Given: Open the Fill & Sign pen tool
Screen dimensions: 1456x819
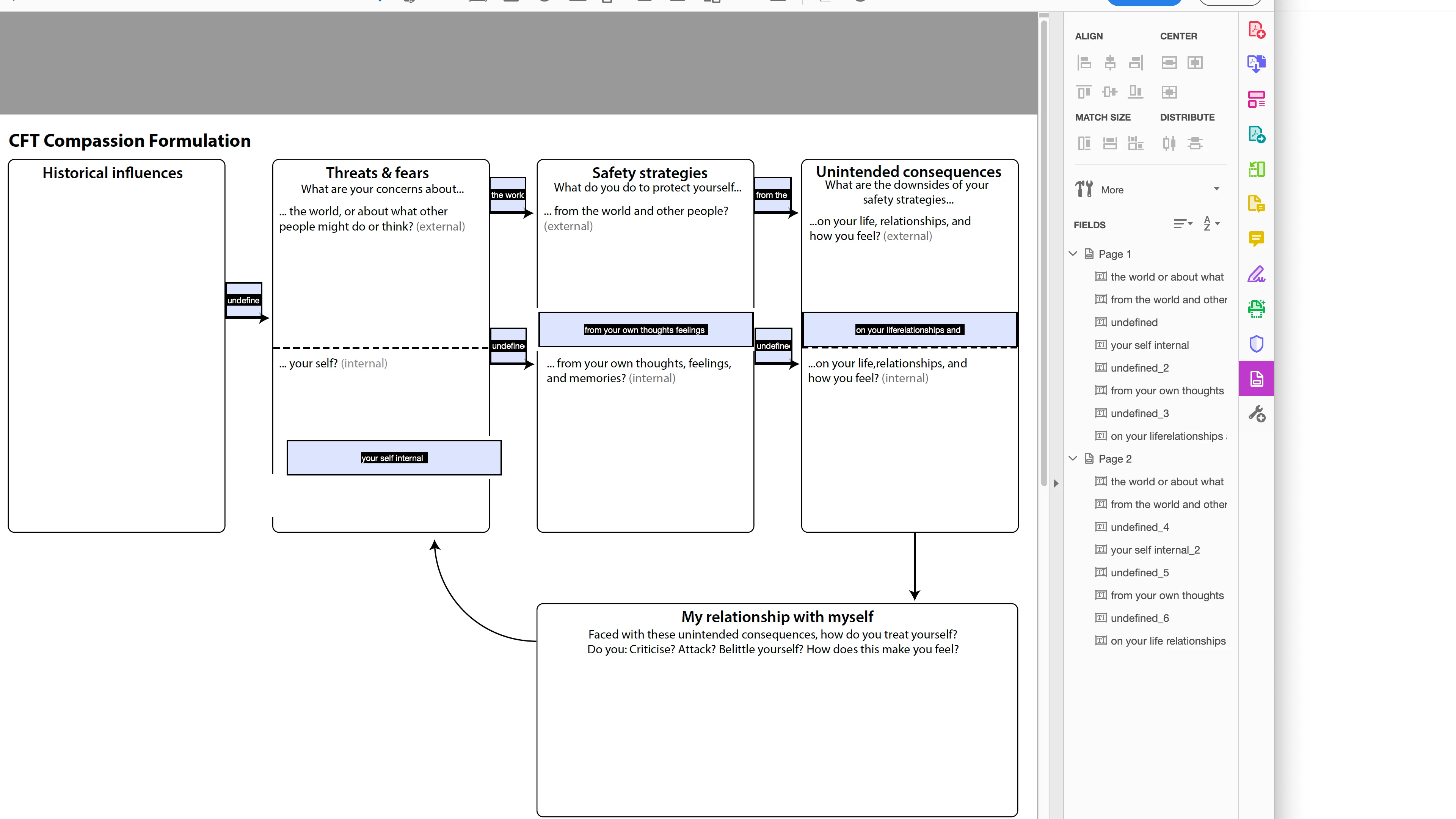Looking at the screenshot, I should (x=1256, y=274).
